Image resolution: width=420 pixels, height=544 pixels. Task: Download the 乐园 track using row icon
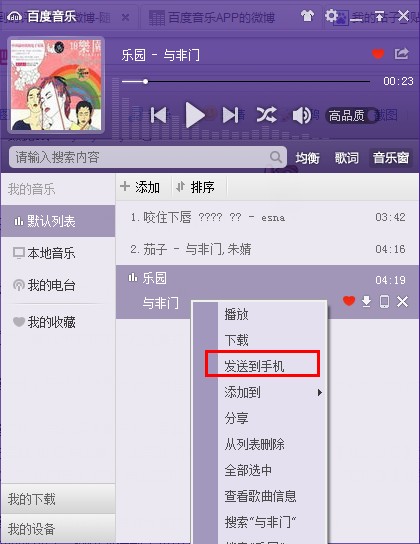(x=366, y=301)
